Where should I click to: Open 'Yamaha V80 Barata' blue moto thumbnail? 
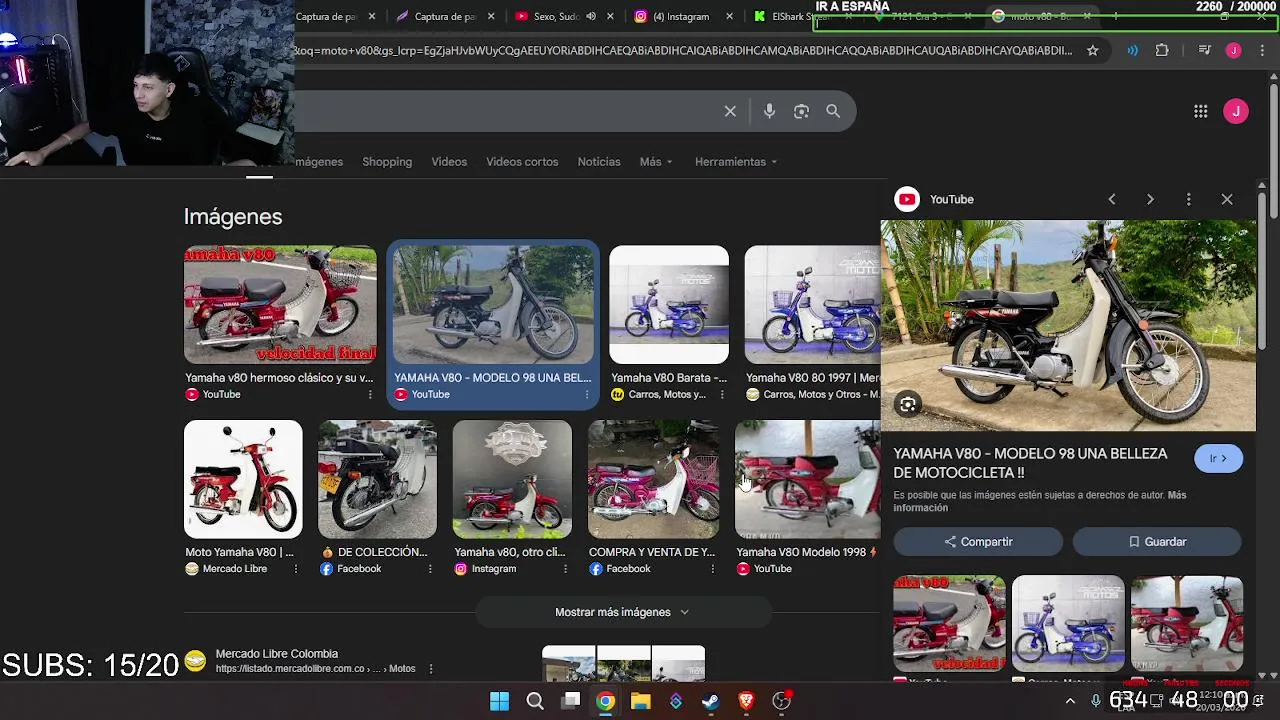point(669,304)
